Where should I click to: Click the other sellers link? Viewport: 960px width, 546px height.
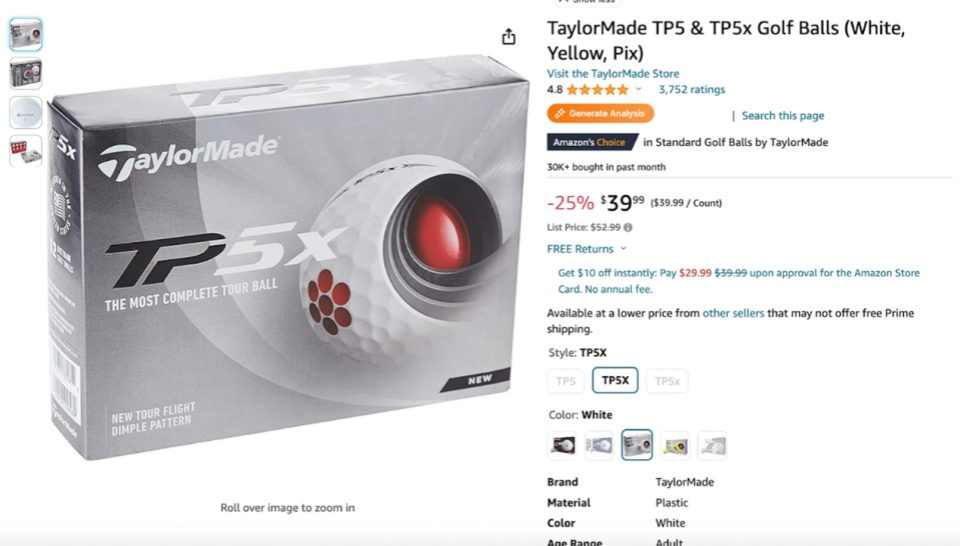733,313
